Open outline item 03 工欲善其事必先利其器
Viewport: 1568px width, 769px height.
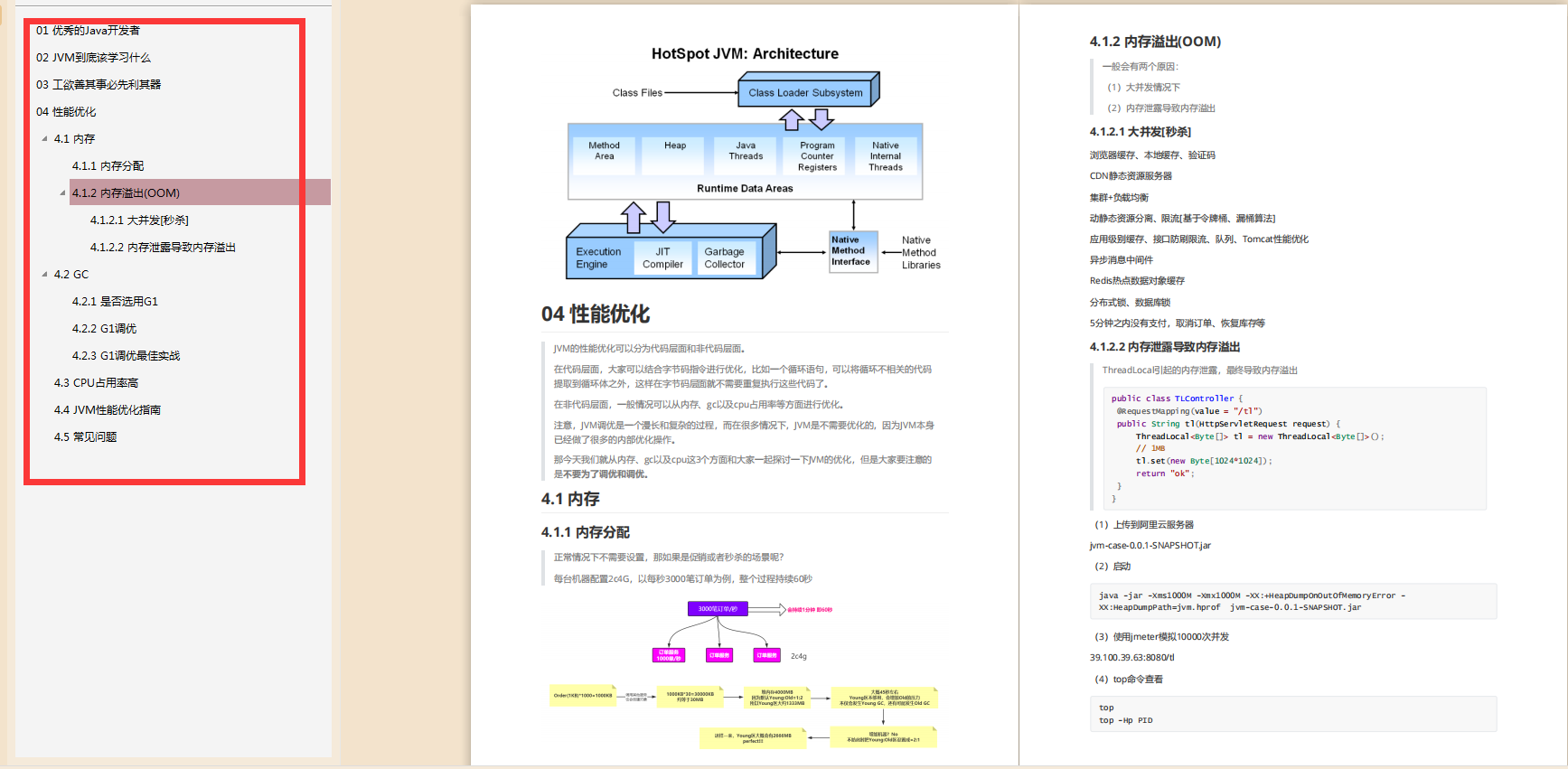point(99,84)
